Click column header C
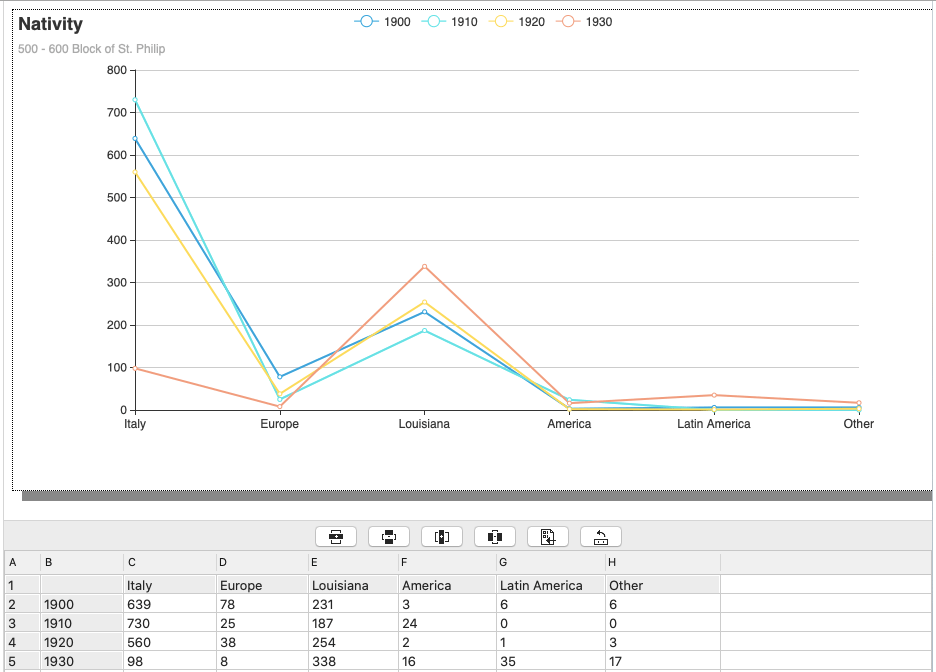 tap(169, 563)
